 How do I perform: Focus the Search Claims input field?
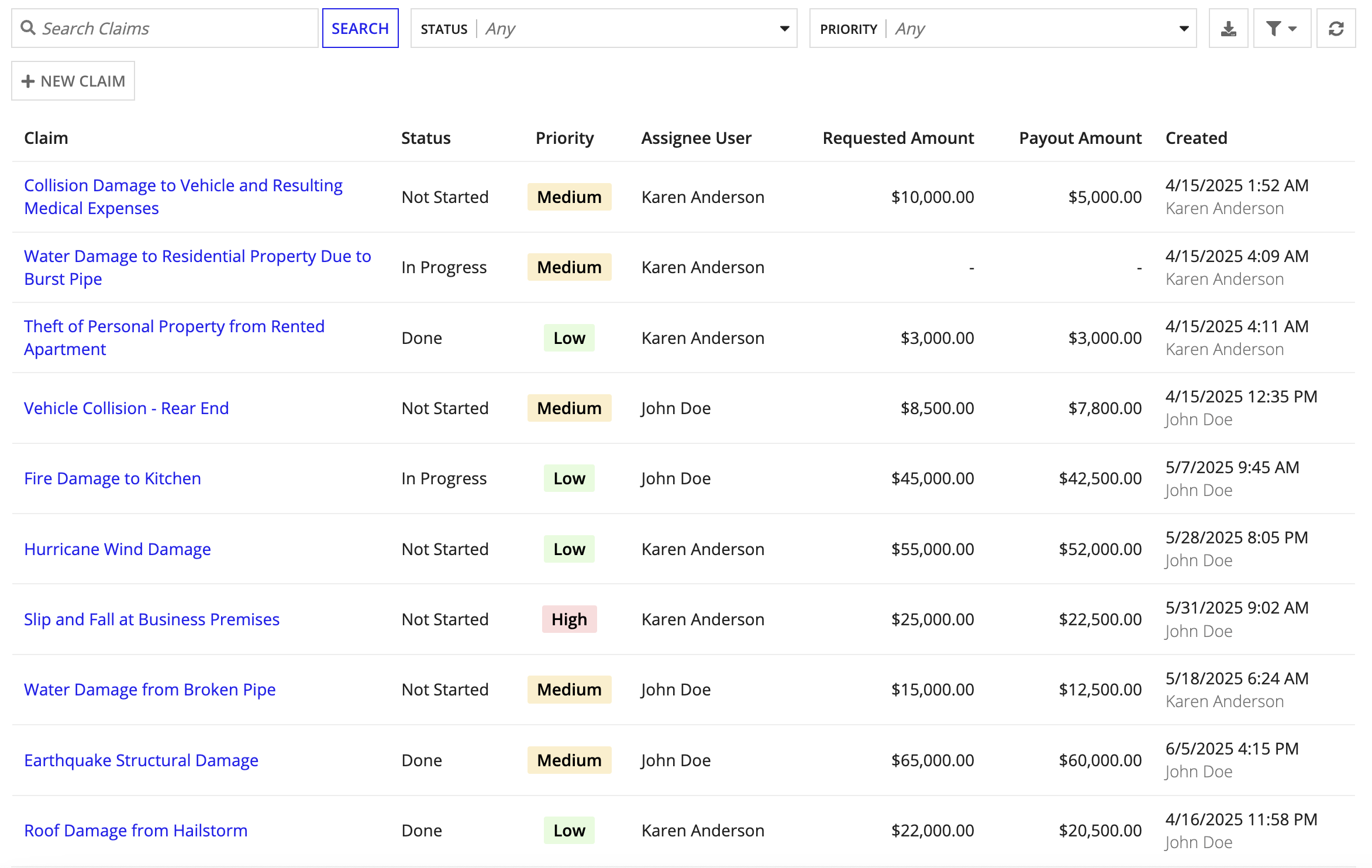click(x=165, y=28)
